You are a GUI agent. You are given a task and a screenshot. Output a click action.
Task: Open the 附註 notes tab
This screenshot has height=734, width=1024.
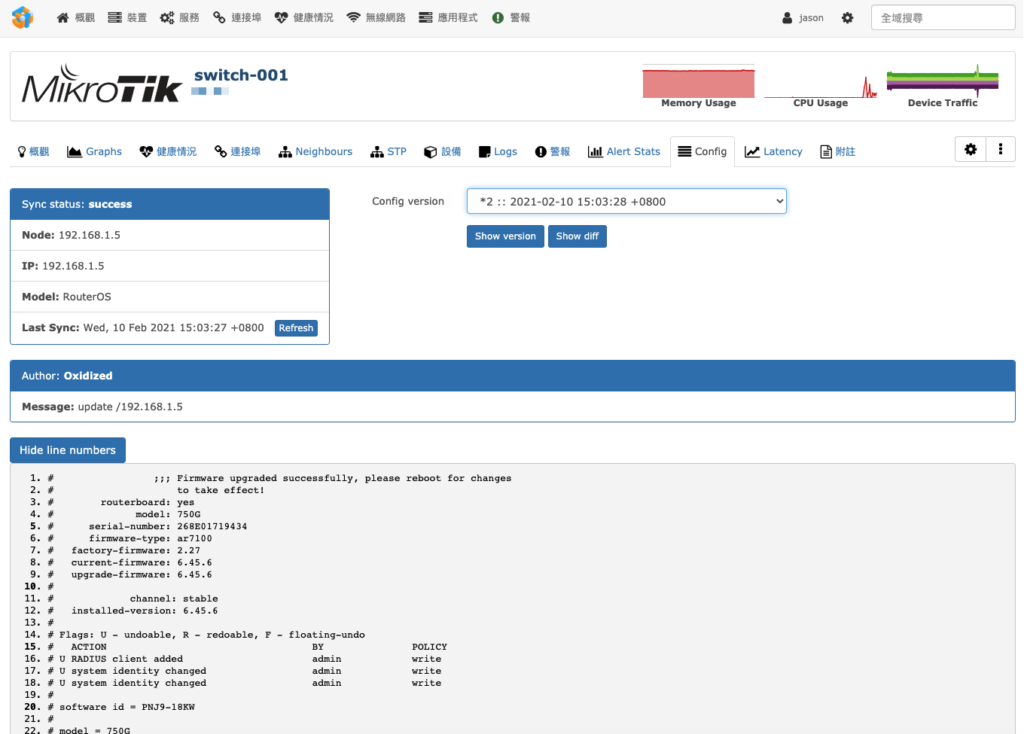[837, 152]
